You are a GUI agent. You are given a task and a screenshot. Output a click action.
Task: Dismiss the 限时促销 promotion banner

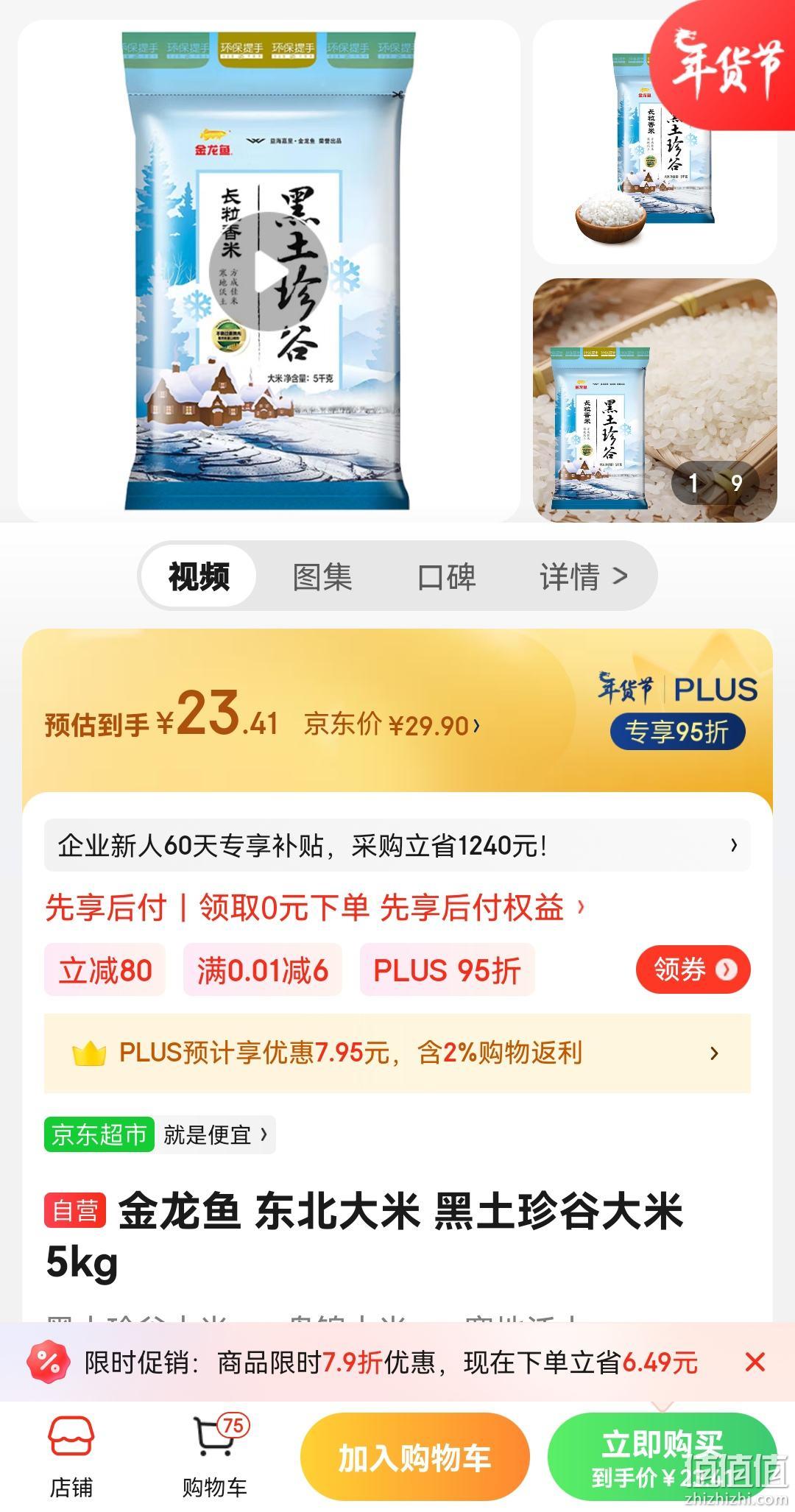click(755, 1362)
